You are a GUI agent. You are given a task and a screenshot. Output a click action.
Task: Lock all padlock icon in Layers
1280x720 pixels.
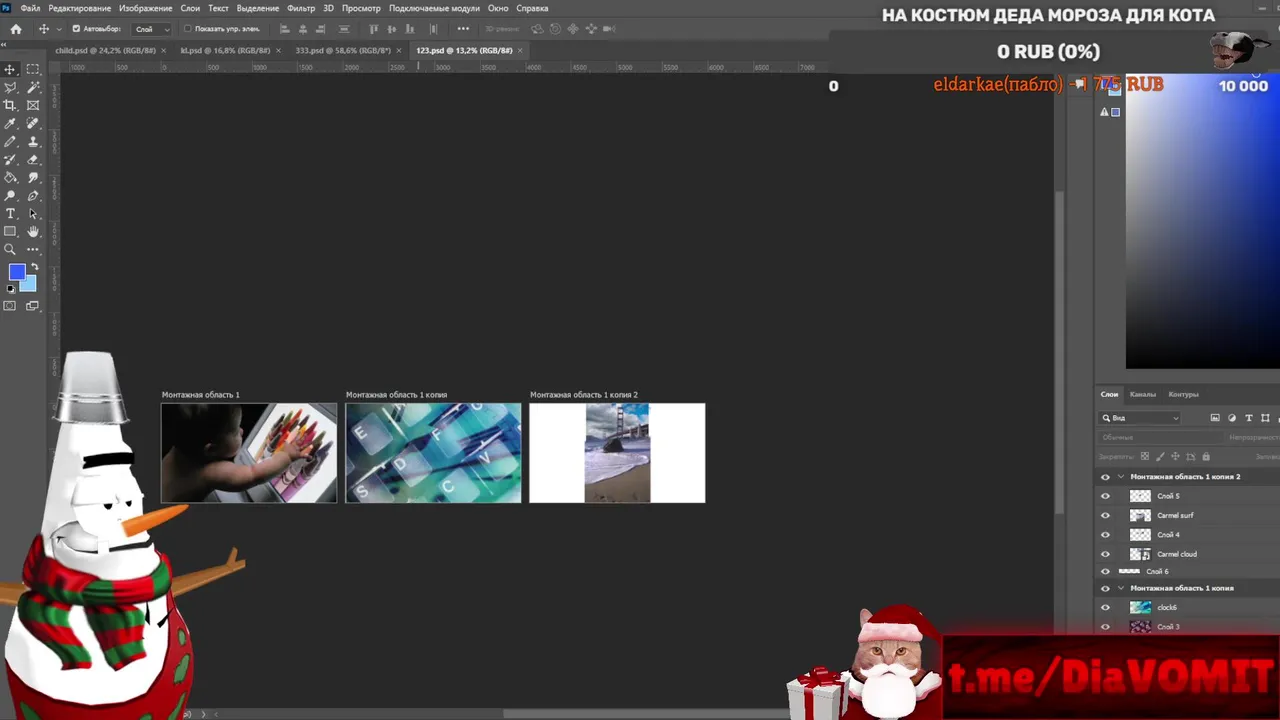[1205, 456]
